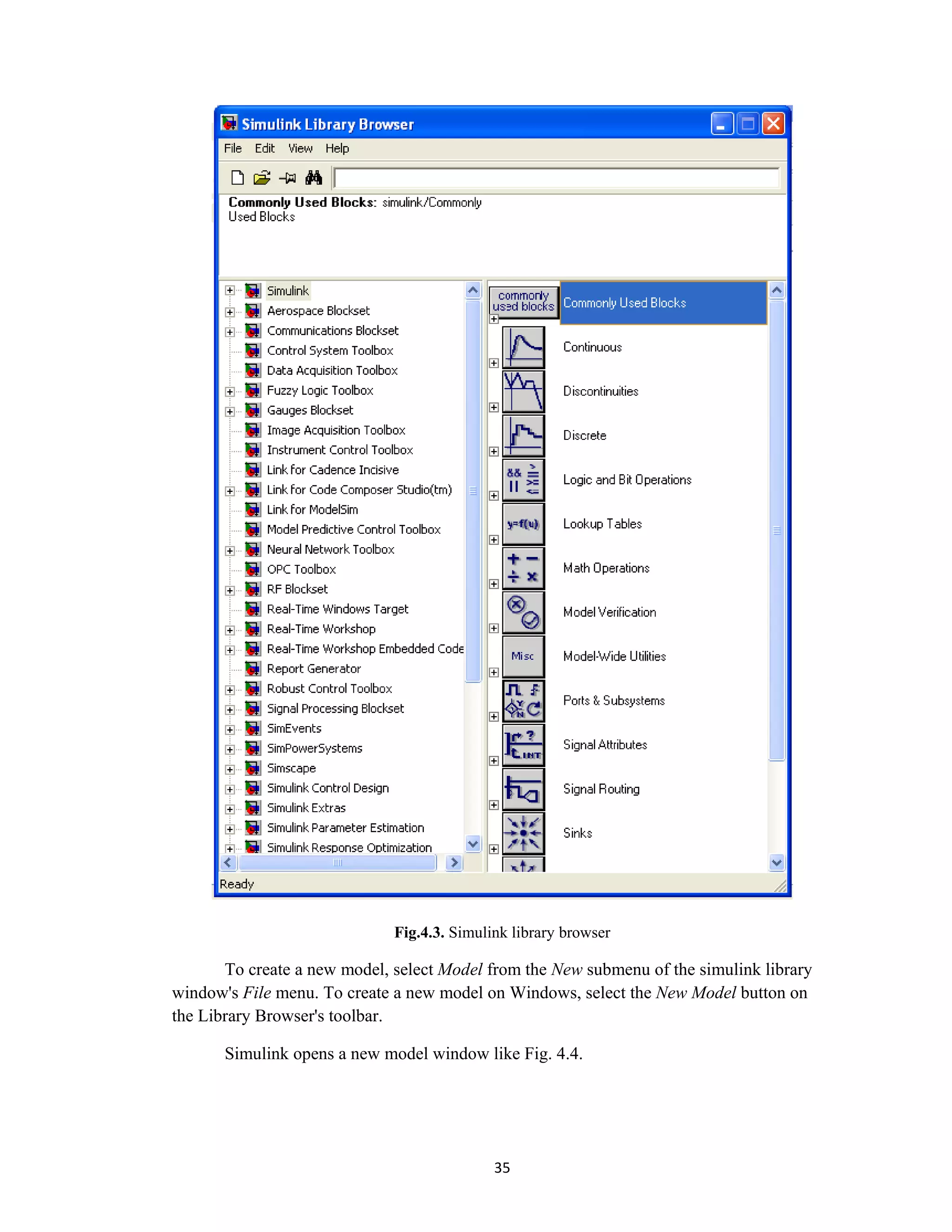Expand the Aerospace Blockset node

tap(230, 312)
